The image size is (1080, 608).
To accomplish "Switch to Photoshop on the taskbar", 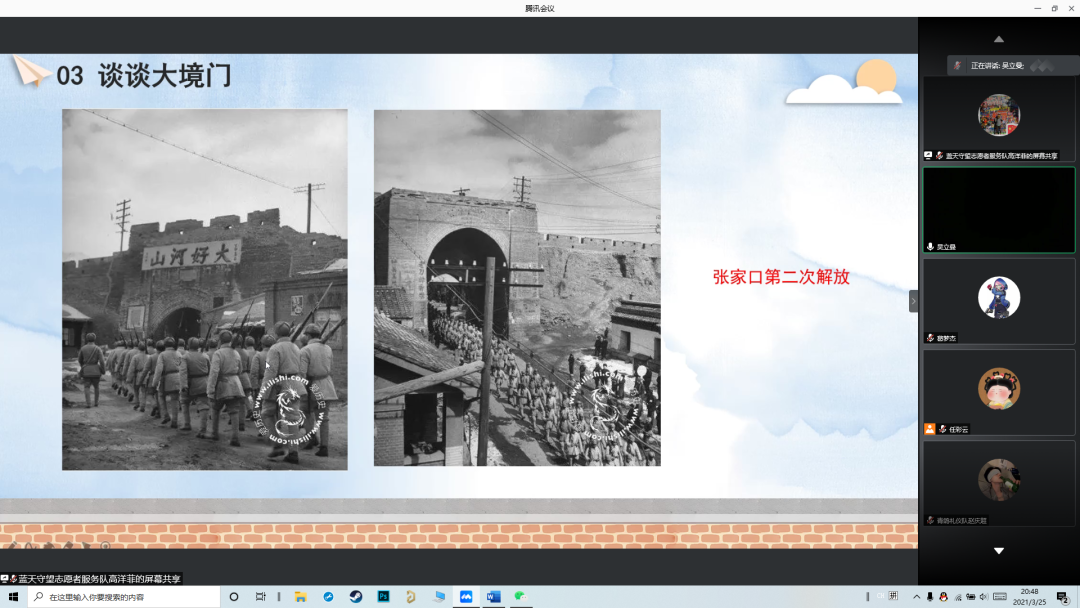I will click(x=383, y=597).
